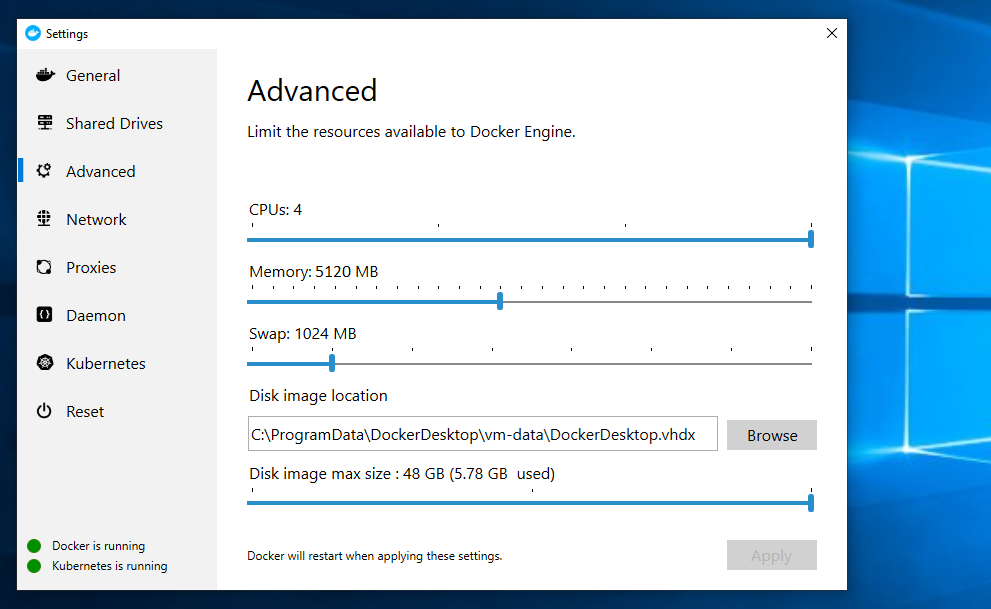Click the CPUs slider handle
The width and height of the screenshot is (991, 609).
click(811, 239)
